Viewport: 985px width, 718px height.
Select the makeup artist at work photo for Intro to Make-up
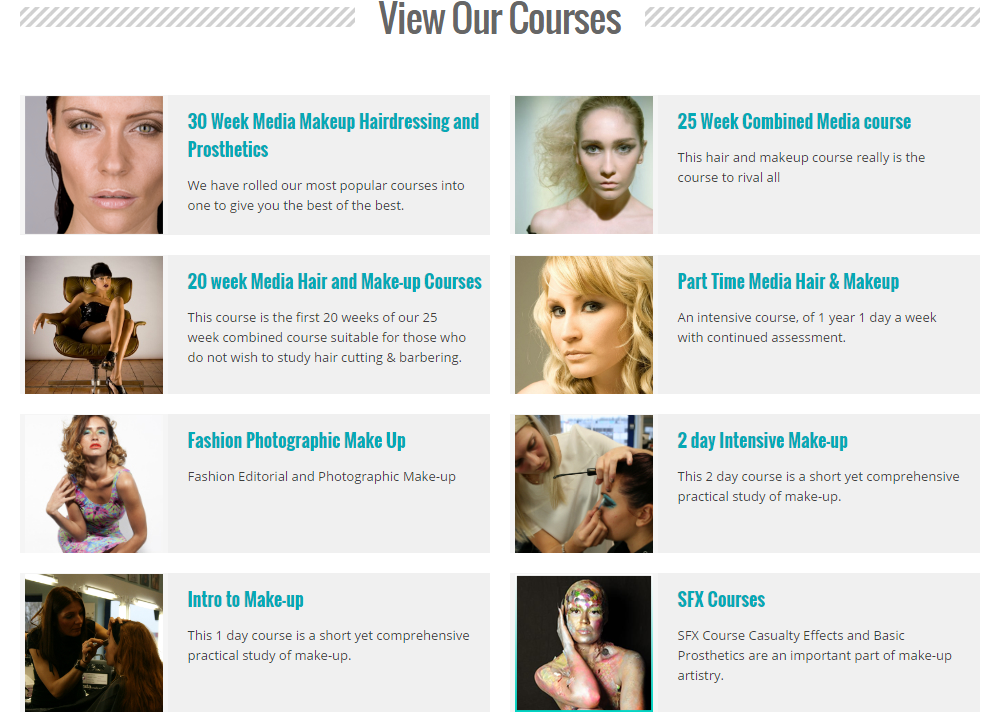pyautogui.click(x=94, y=643)
